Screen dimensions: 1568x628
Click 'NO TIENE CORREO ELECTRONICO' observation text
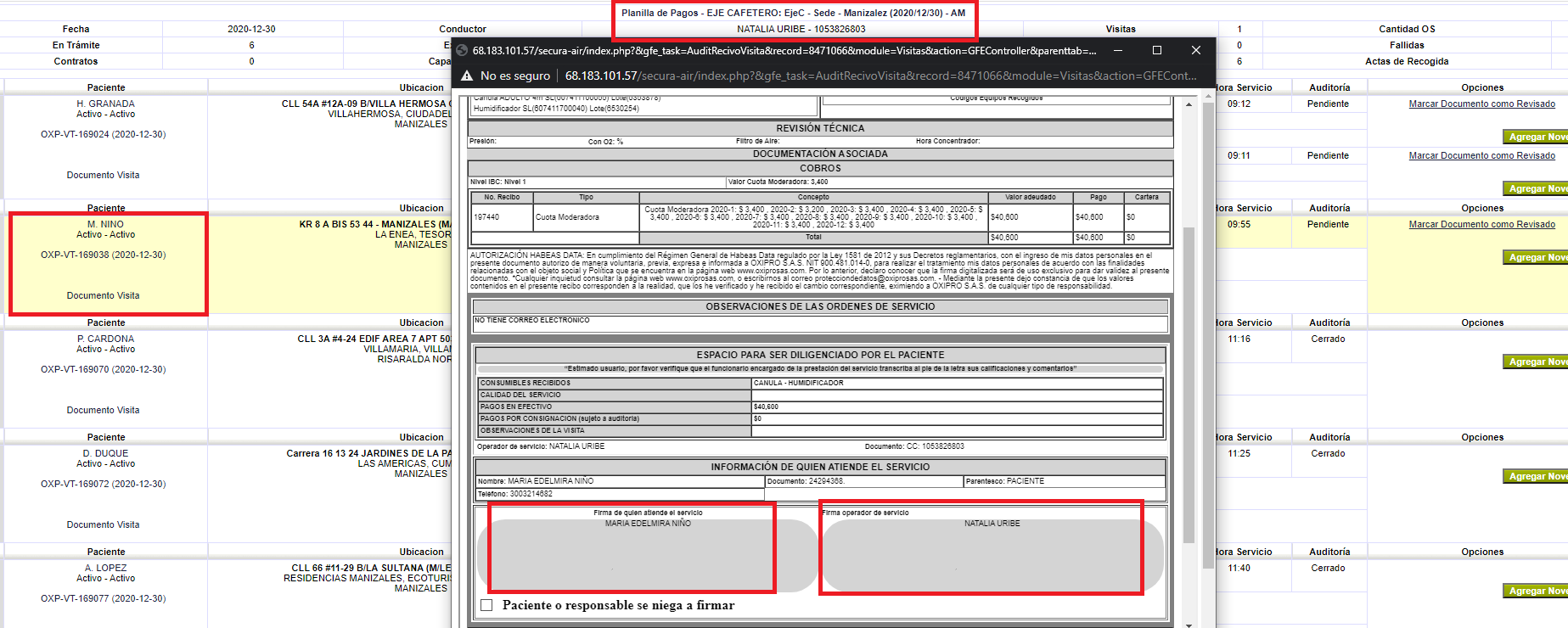[531, 321]
